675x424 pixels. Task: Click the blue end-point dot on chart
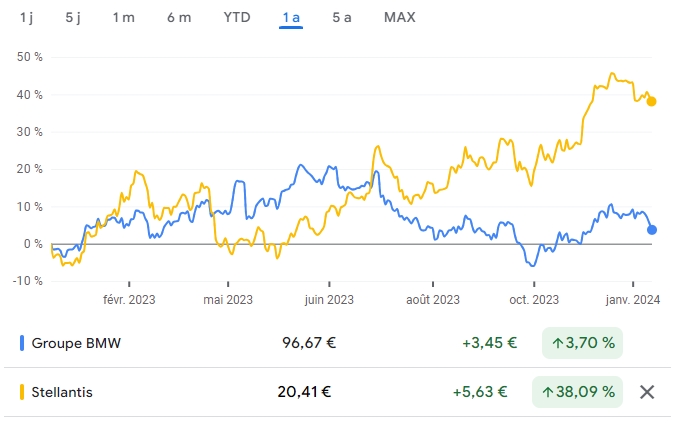pyautogui.click(x=652, y=230)
